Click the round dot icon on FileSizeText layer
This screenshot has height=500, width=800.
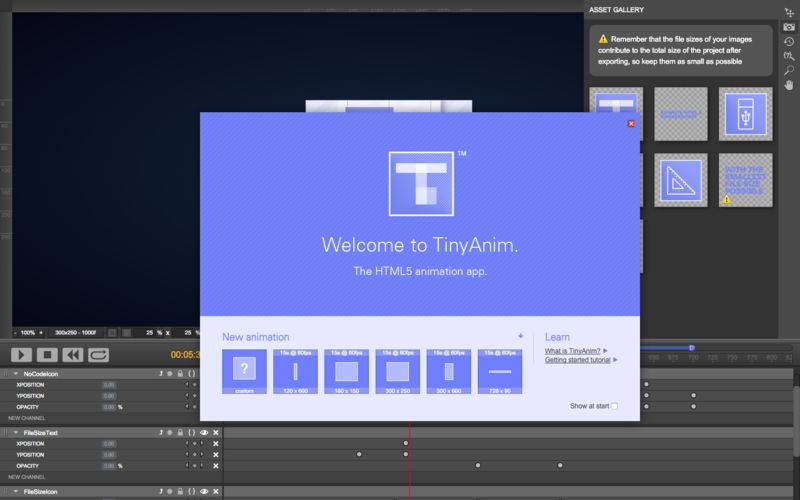point(170,433)
